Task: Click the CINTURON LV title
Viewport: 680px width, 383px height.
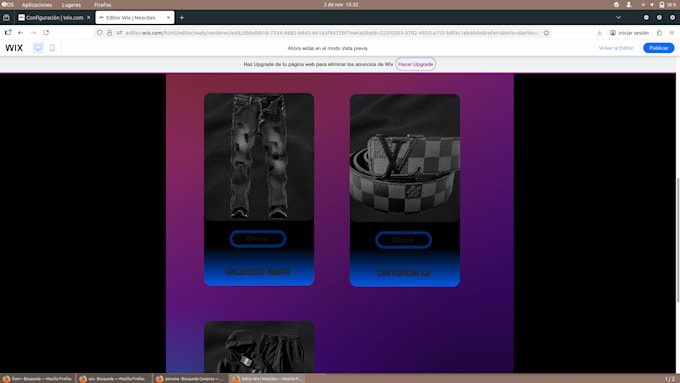Action: [404, 273]
